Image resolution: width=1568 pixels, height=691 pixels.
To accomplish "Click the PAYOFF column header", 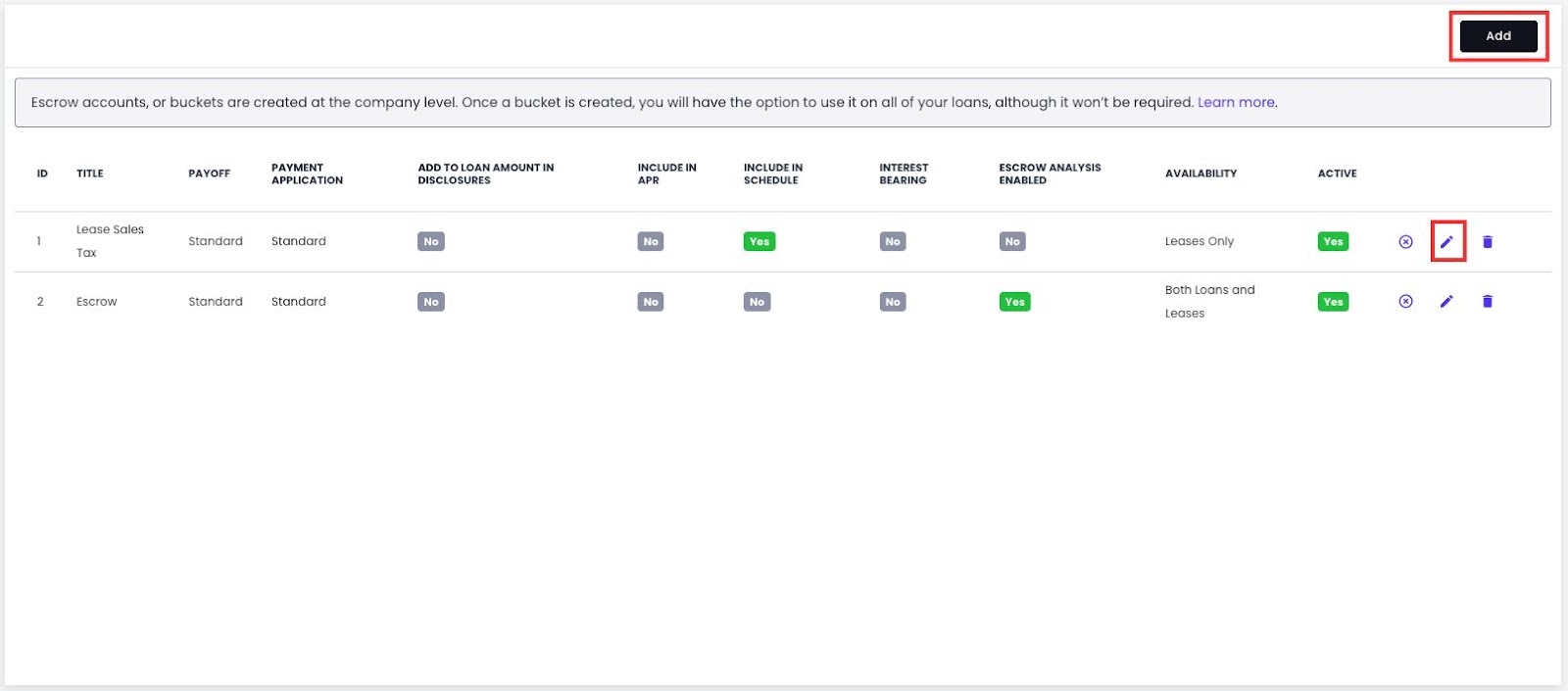I will pyautogui.click(x=209, y=173).
